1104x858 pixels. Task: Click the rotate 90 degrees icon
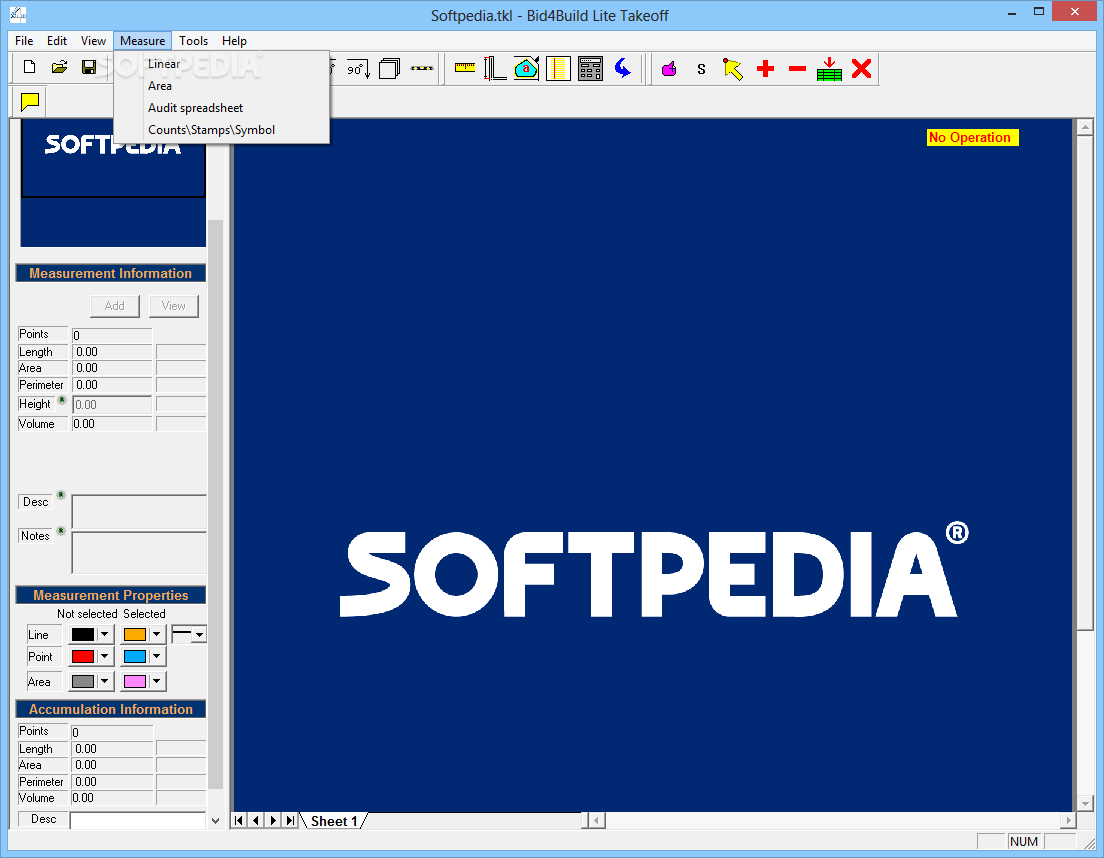click(x=358, y=69)
